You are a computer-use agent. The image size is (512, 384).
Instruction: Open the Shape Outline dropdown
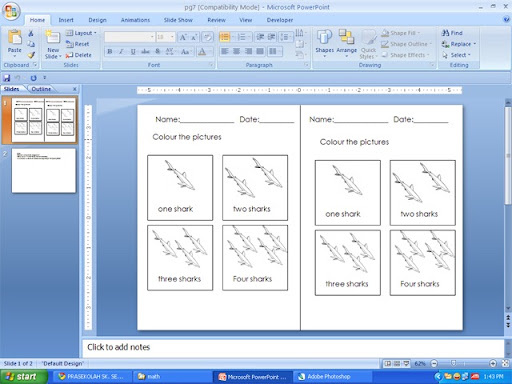point(406,44)
